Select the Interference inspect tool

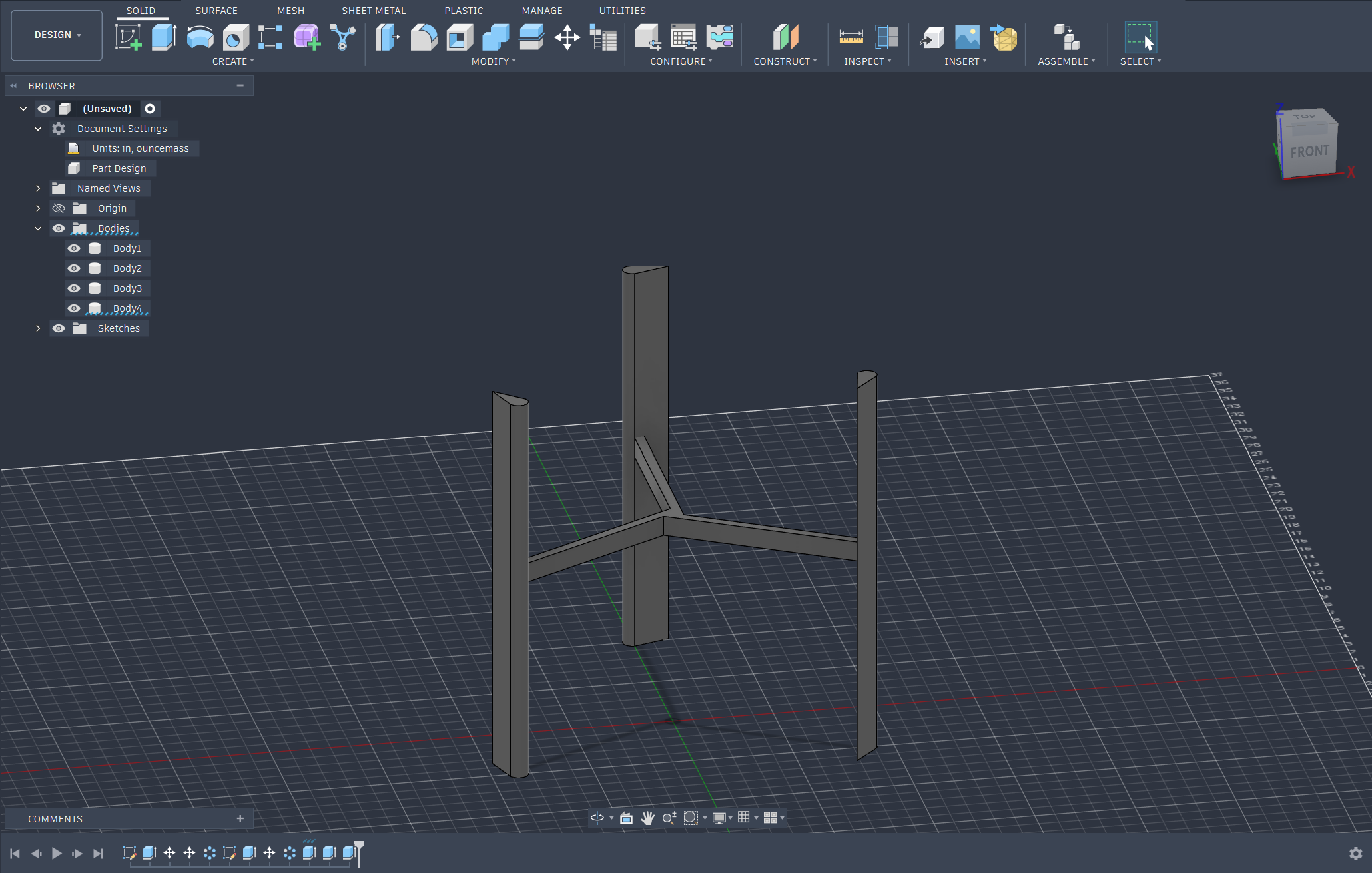click(887, 37)
